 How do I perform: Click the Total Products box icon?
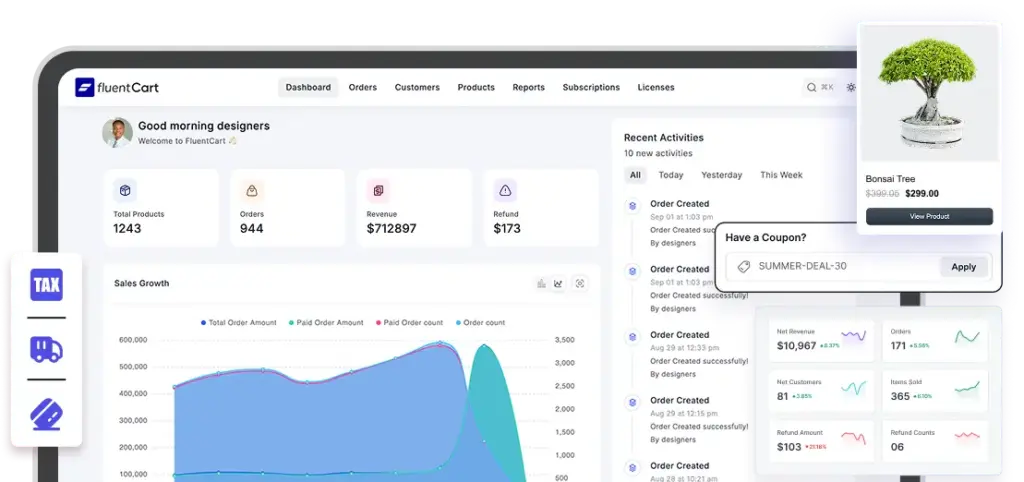pyautogui.click(x=125, y=191)
